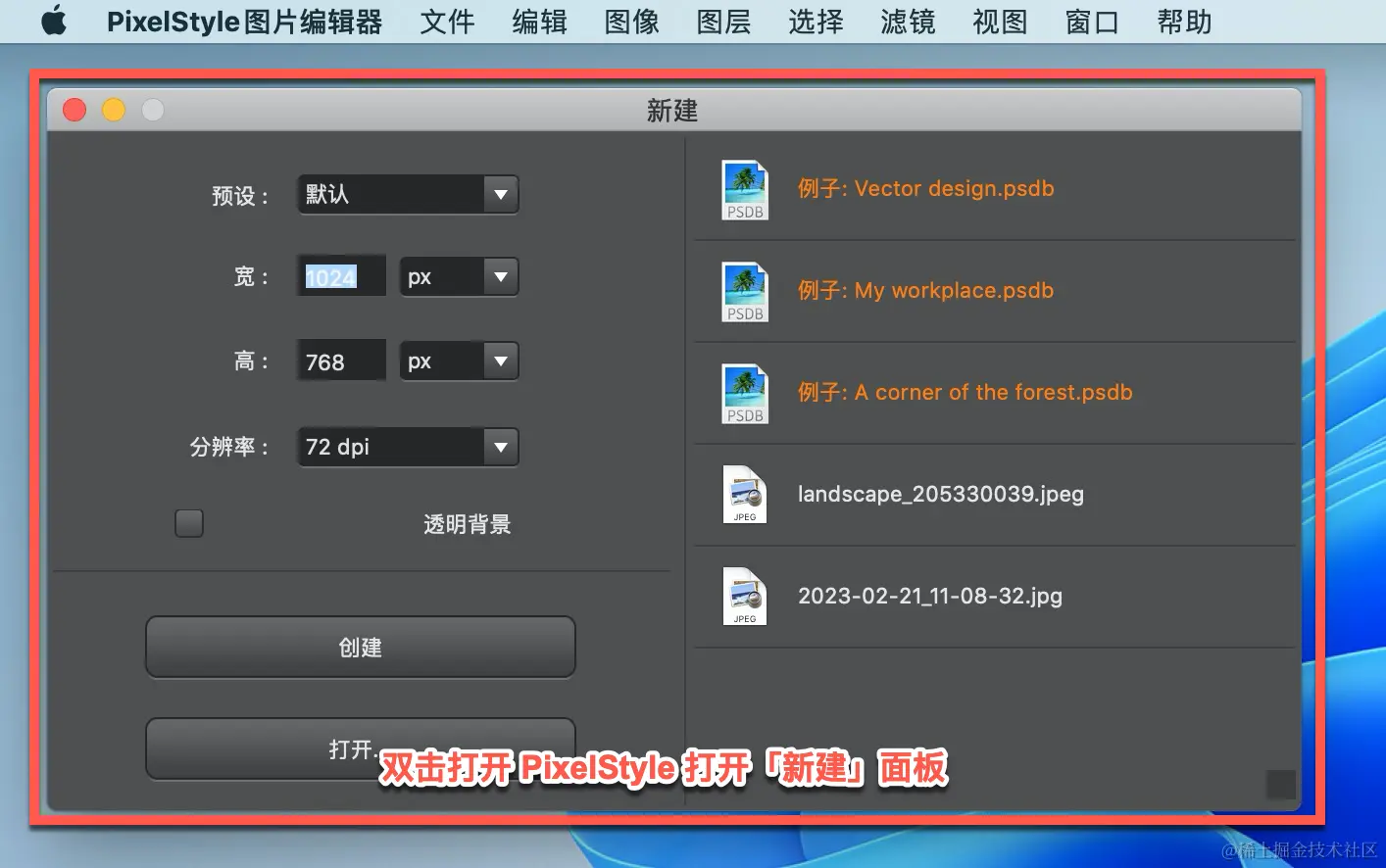Screen dimensions: 1386x868
Task: Open the 选择 menu
Action: (x=816, y=22)
